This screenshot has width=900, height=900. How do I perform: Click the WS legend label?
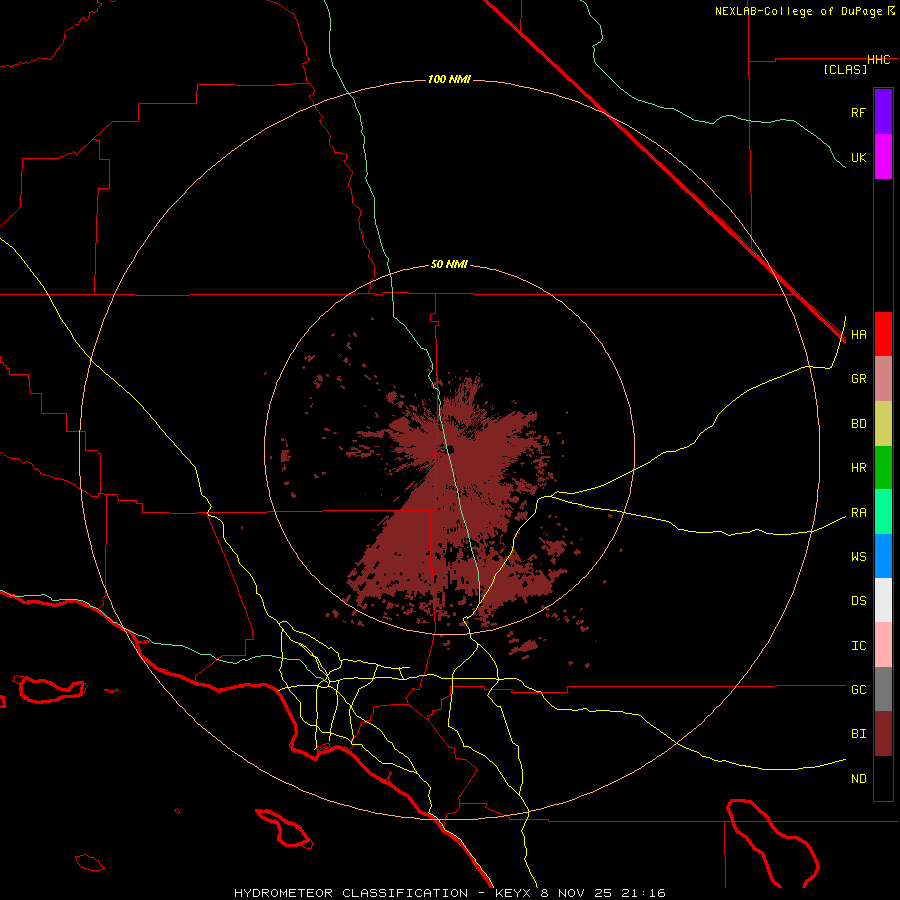click(x=858, y=557)
